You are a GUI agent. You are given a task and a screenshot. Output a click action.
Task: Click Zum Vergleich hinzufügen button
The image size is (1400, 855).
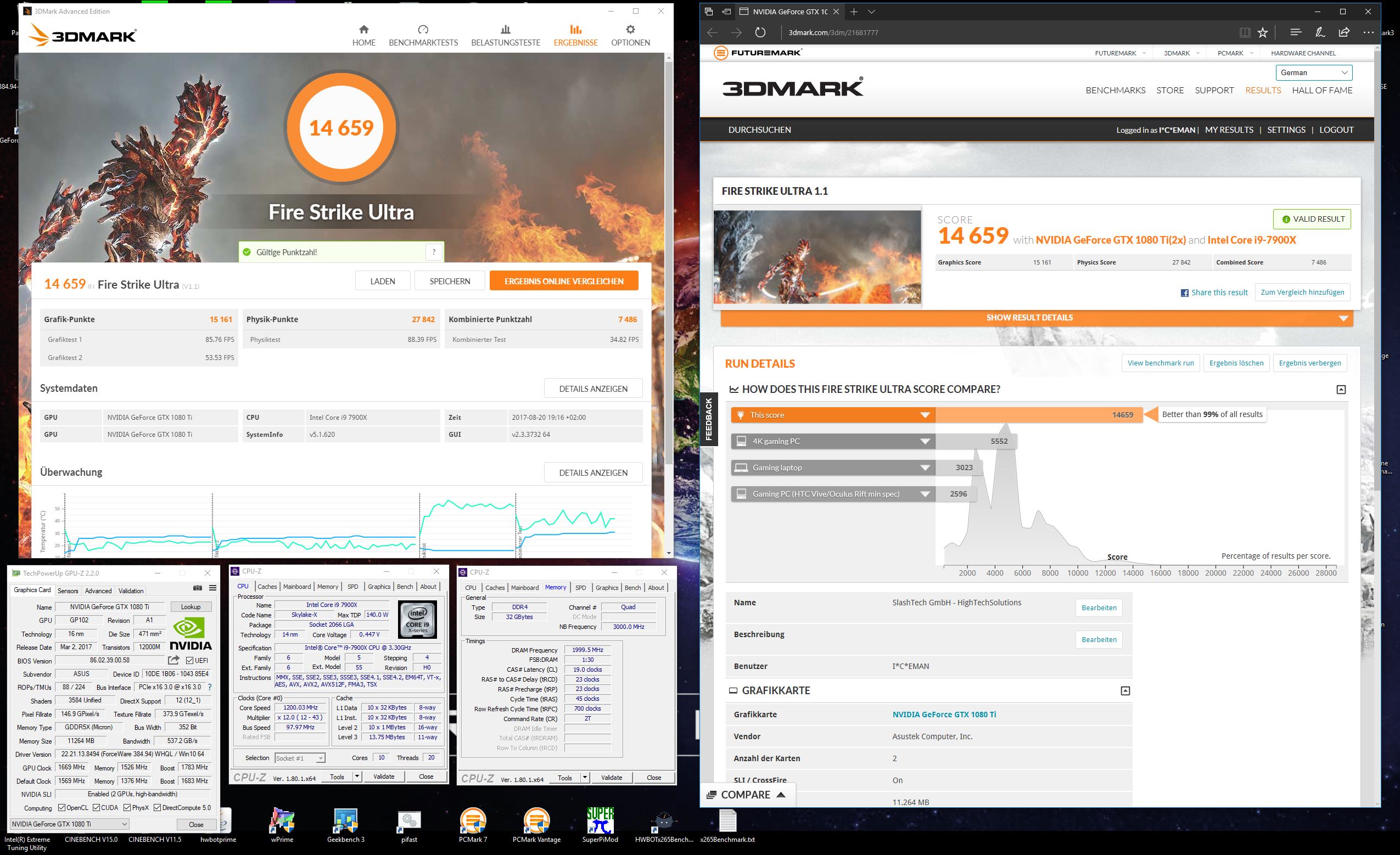pyautogui.click(x=1302, y=292)
